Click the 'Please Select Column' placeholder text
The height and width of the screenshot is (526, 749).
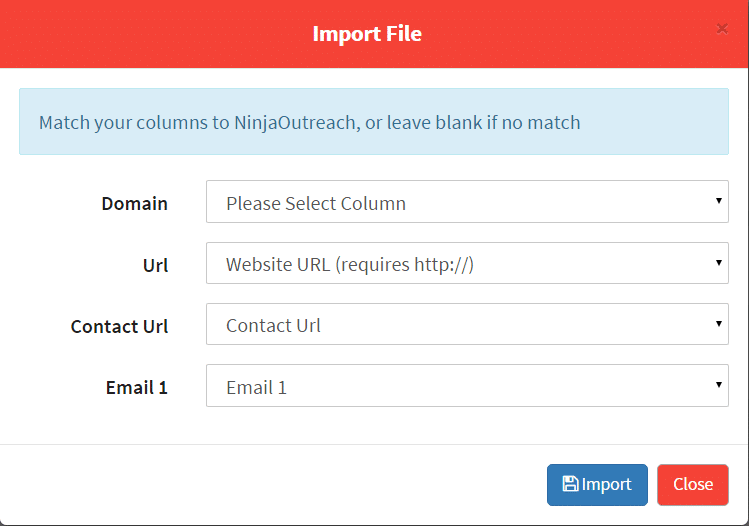[x=316, y=204]
